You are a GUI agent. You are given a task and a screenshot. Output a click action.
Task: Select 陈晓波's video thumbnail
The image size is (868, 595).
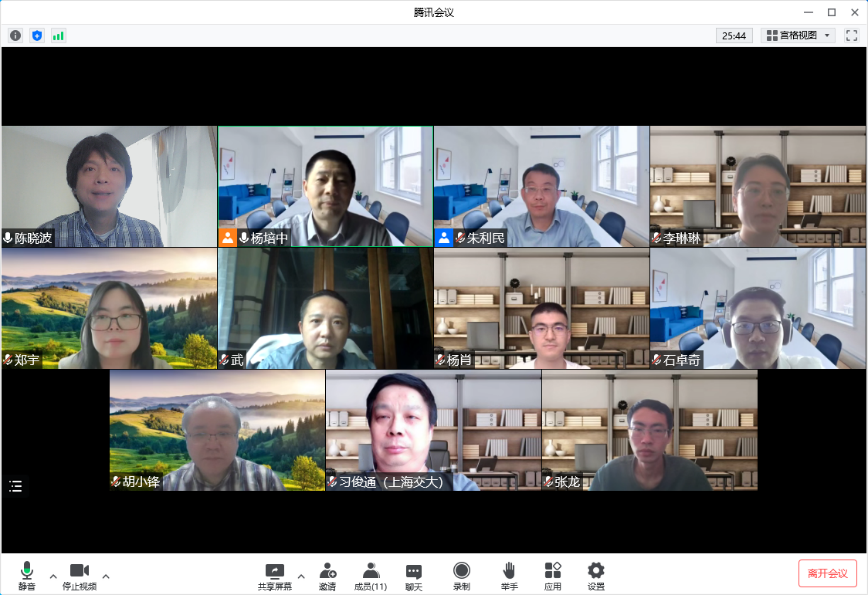pyautogui.click(x=109, y=186)
